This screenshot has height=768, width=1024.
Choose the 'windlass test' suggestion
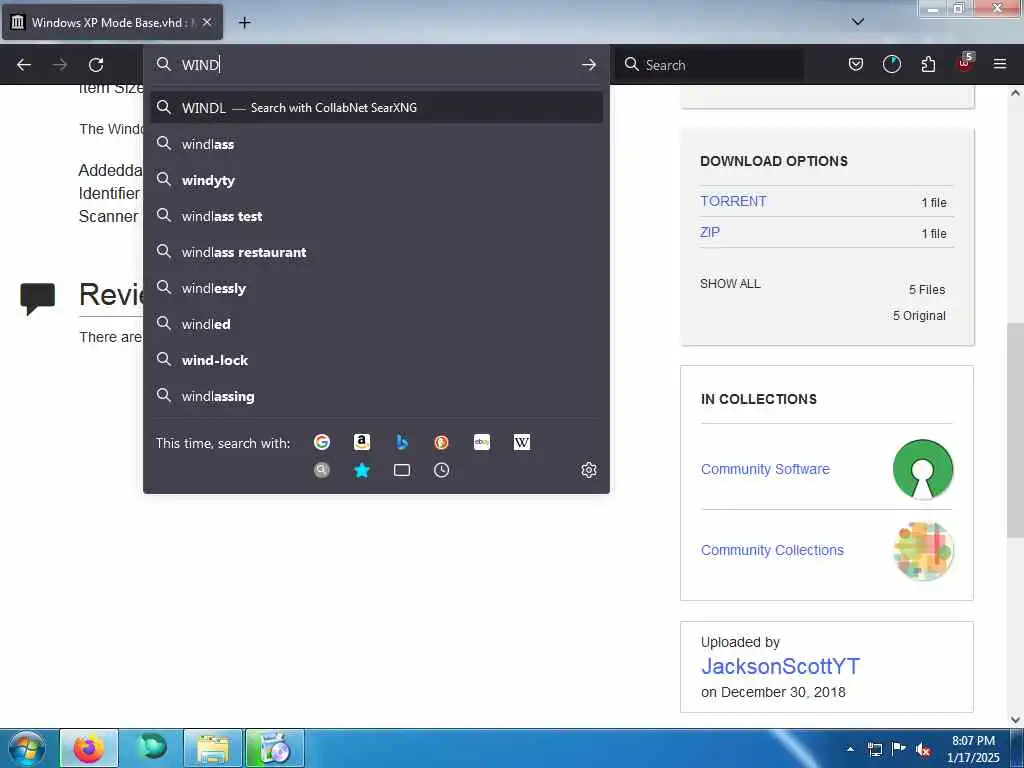(376, 216)
